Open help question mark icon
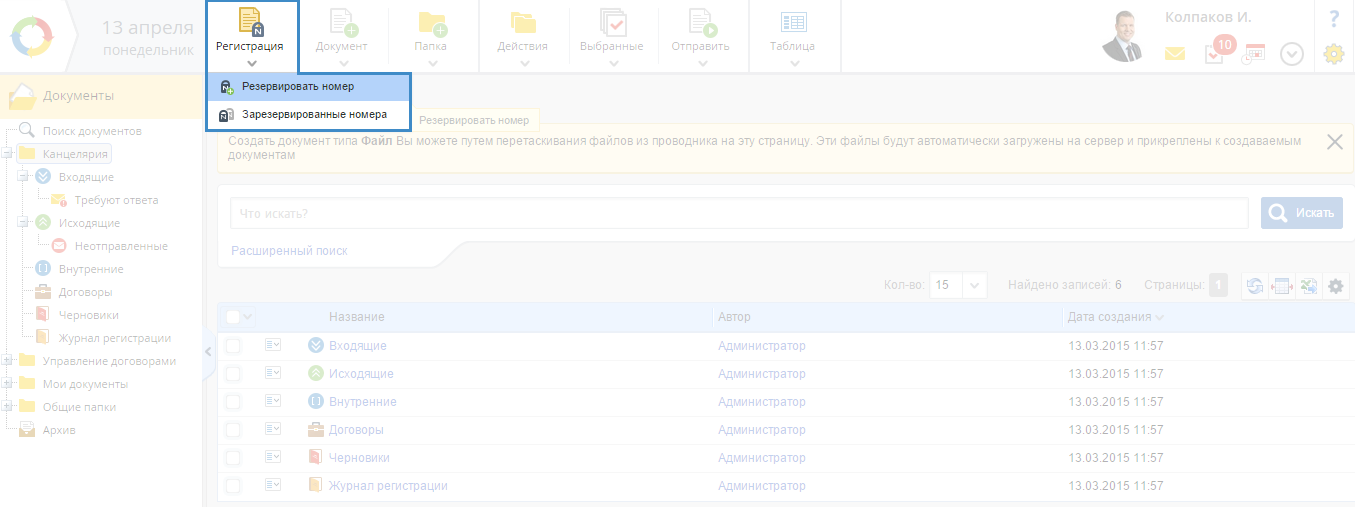 click(1333, 19)
